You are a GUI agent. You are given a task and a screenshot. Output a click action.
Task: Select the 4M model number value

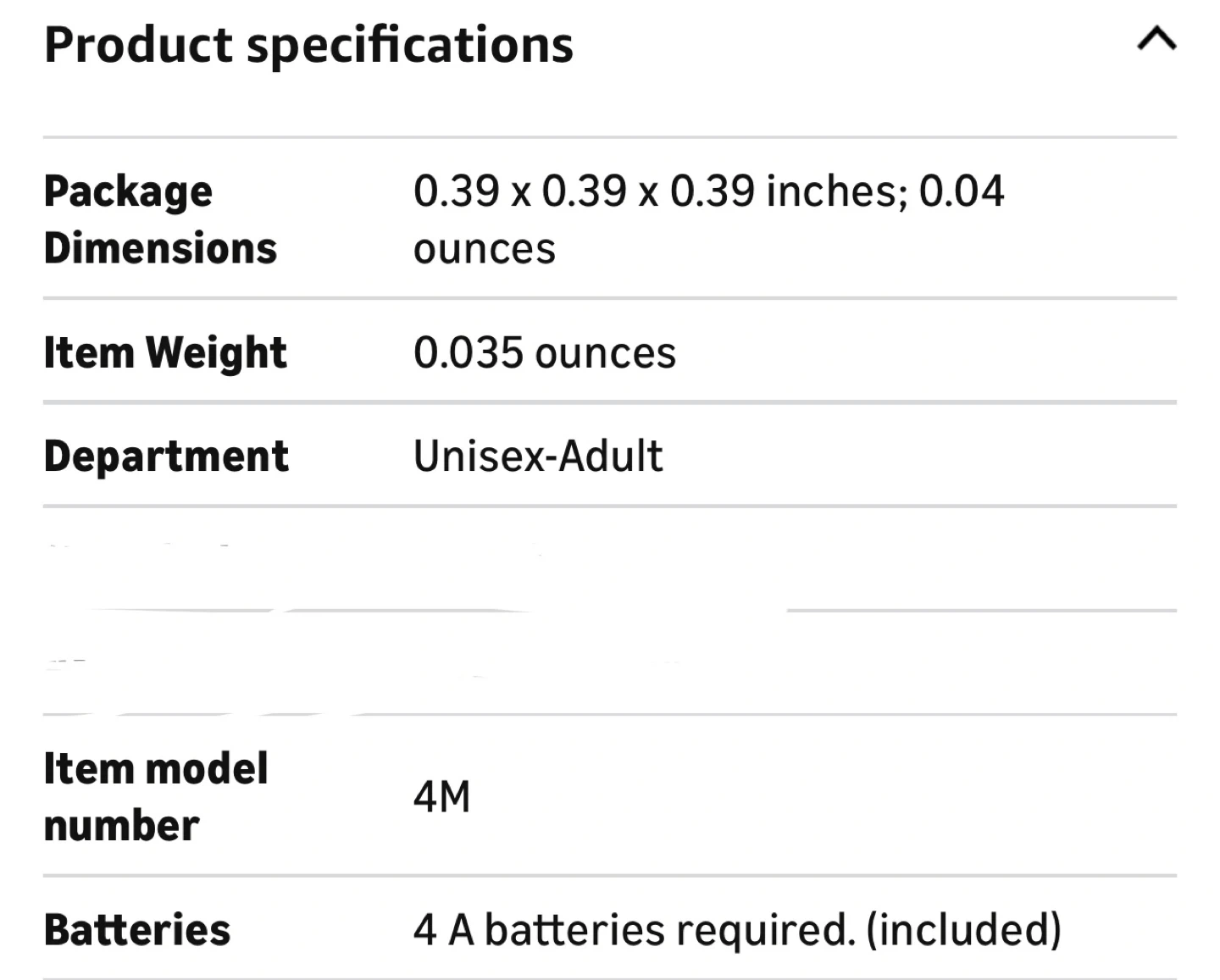click(x=441, y=797)
